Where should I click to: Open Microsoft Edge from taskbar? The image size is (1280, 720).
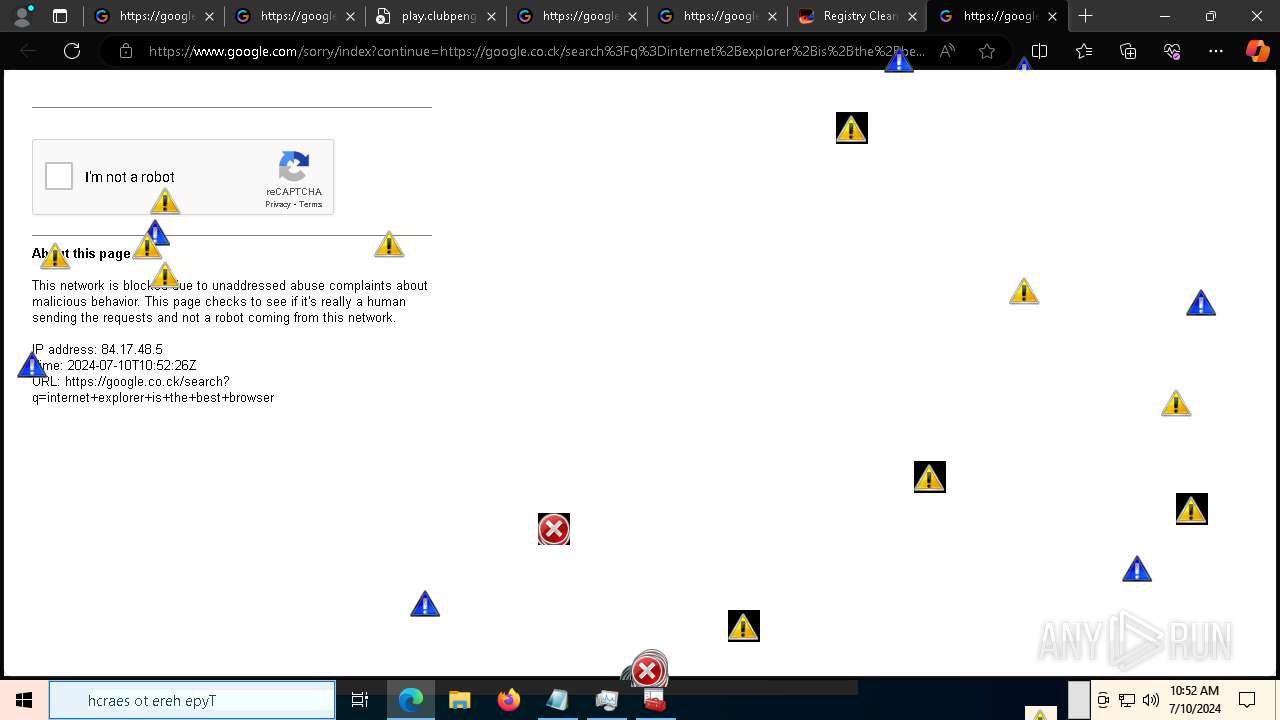click(x=411, y=700)
